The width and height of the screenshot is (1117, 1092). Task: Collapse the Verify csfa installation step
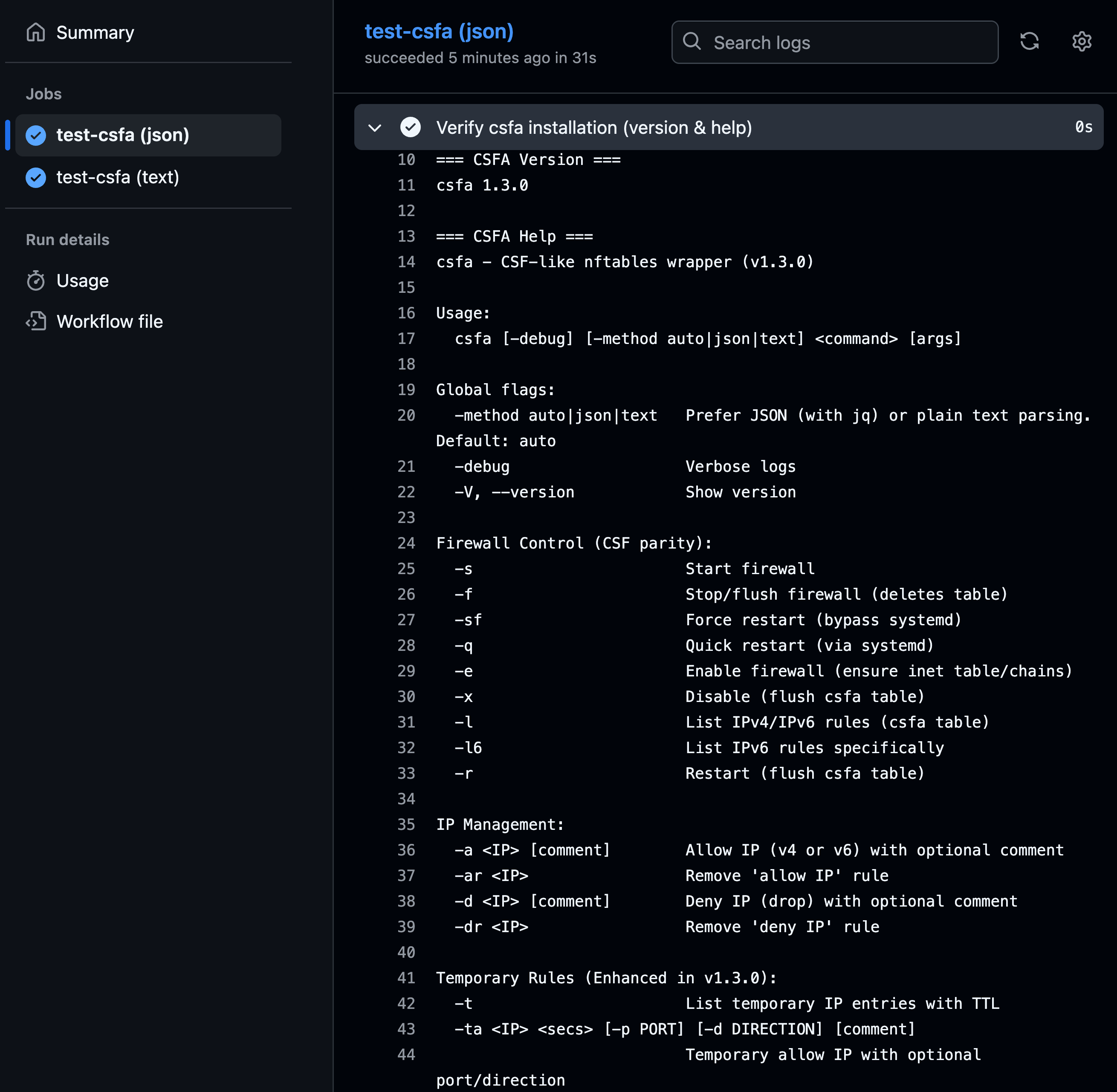[375, 127]
